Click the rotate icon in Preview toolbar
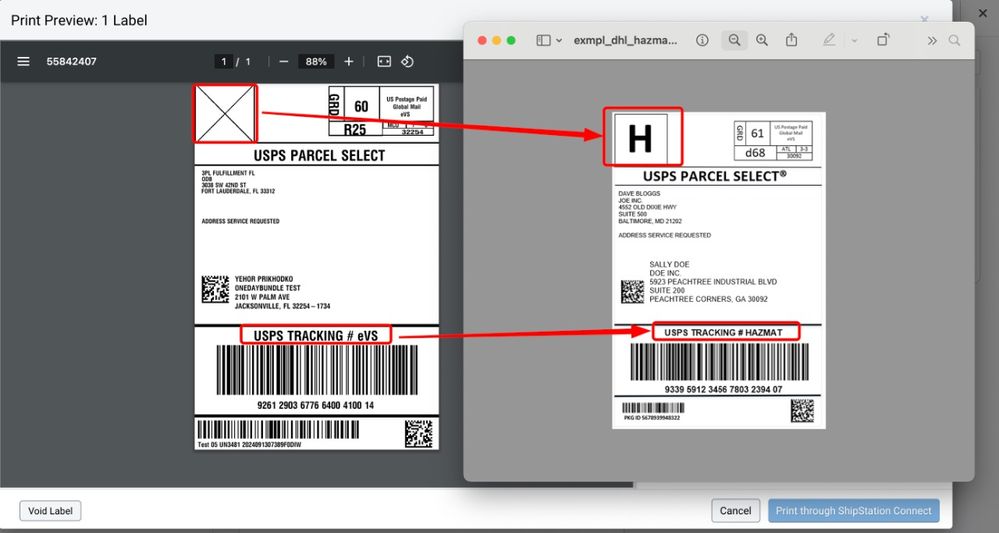The height and width of the screenshot is (533, 999). pyautogui.click(x=884, y=41)
